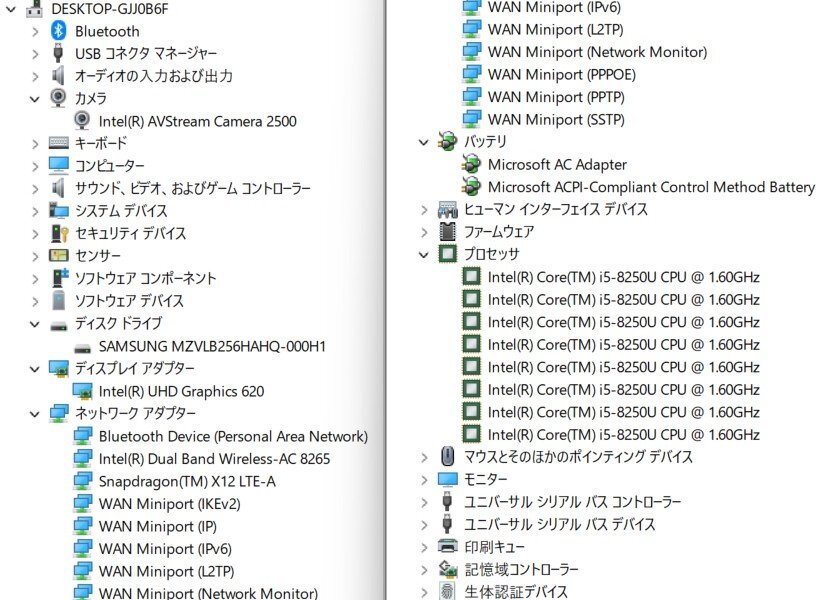Expand the キーボード category
The height and width of the screenshot is (600, 826).
(x=34, y=143)
